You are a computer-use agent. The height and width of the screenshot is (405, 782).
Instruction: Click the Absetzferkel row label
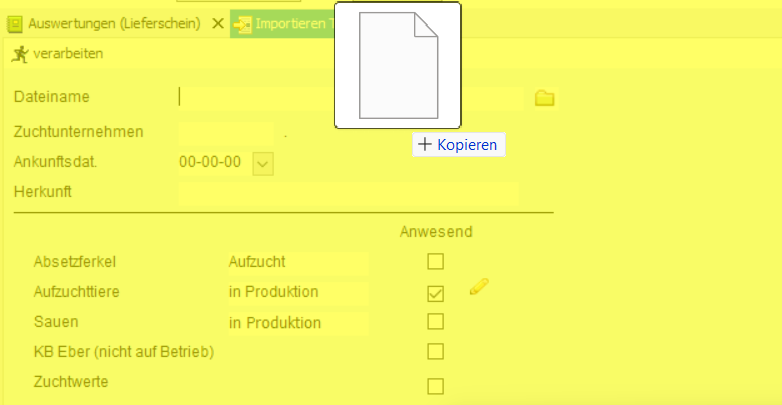tap(74, 262)
